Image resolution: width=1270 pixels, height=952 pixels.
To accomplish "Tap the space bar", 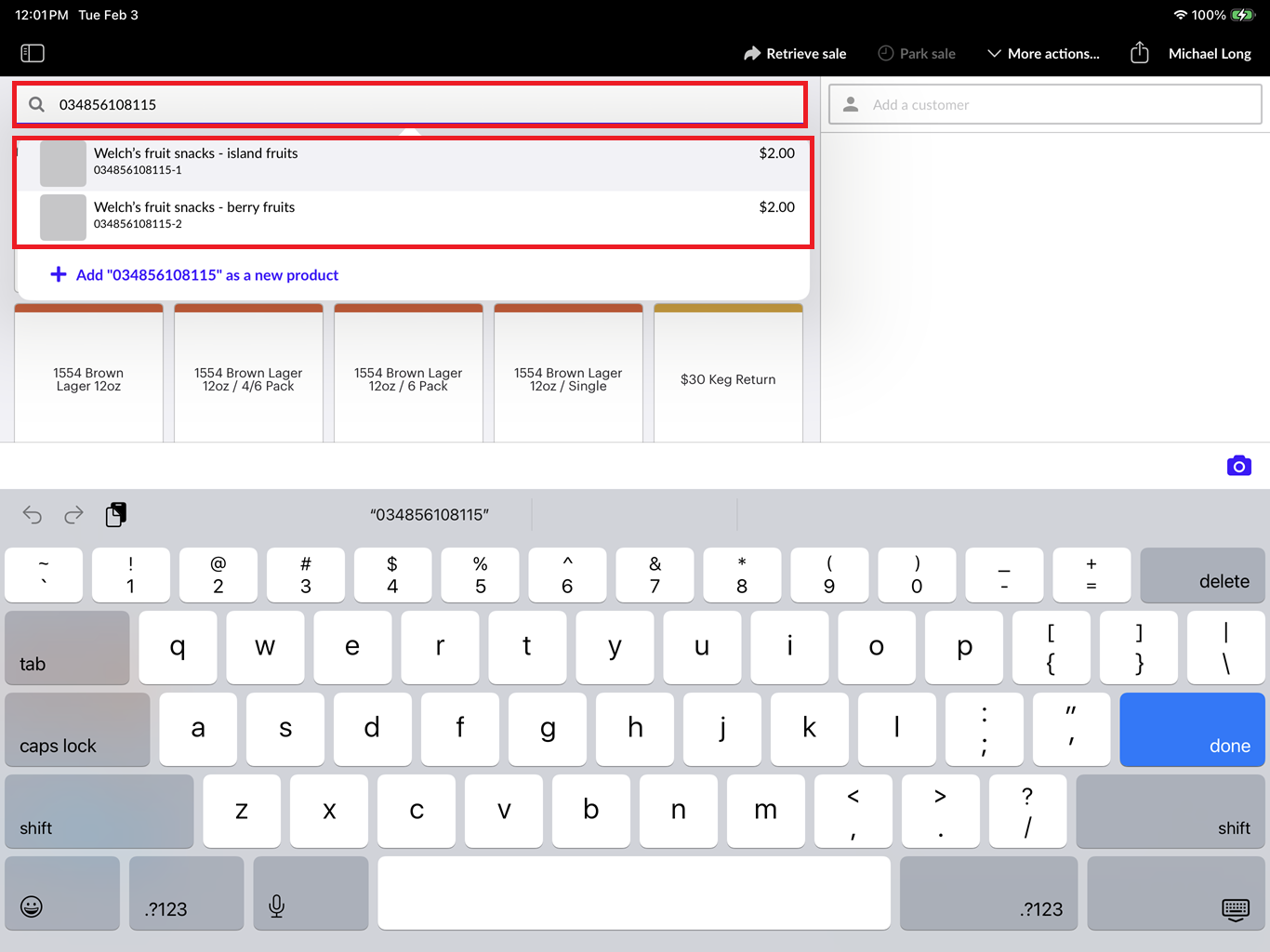I will tap(634, 893).
